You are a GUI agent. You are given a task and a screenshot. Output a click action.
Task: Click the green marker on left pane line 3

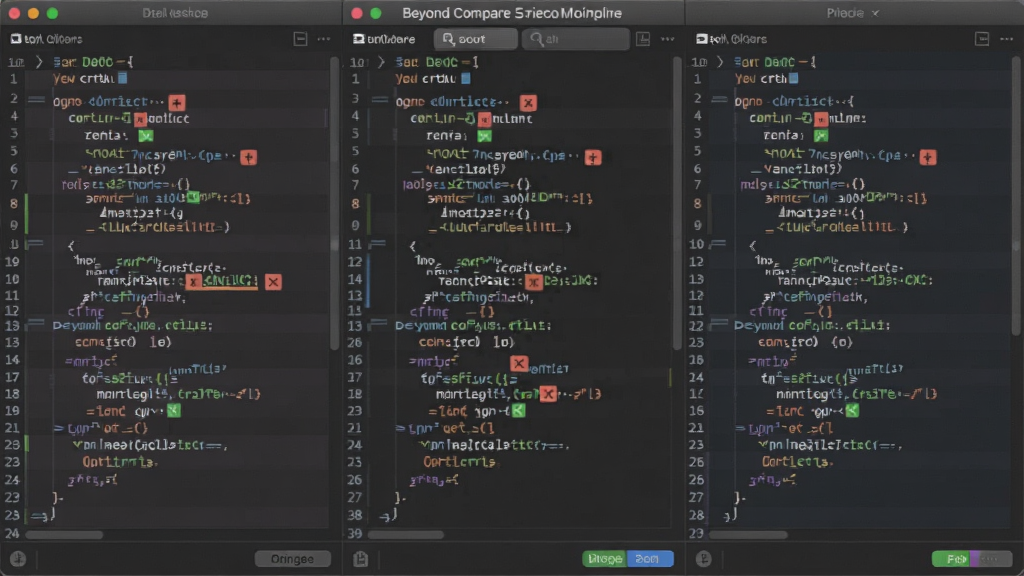146,136
